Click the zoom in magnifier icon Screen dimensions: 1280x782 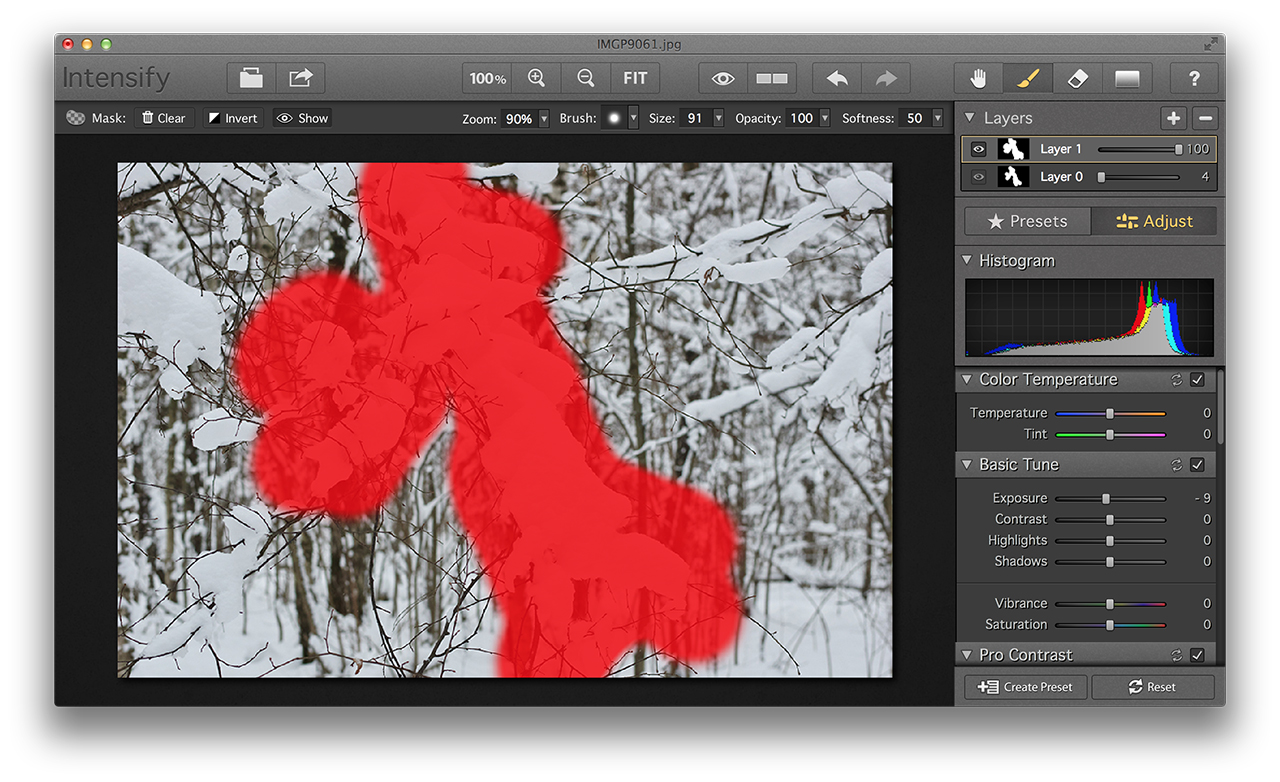(x=536, y=78)
